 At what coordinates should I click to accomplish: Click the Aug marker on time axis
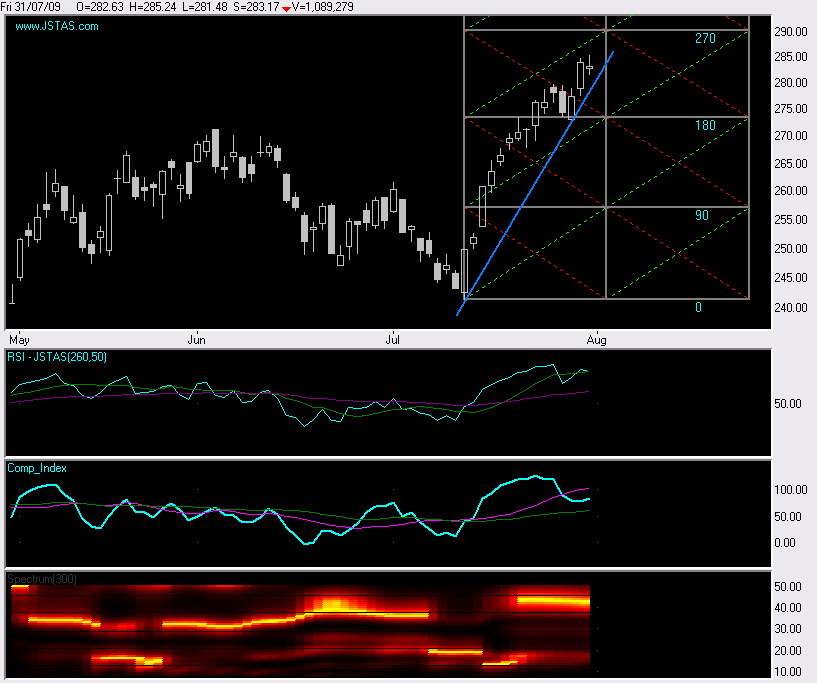pos(596,339)
